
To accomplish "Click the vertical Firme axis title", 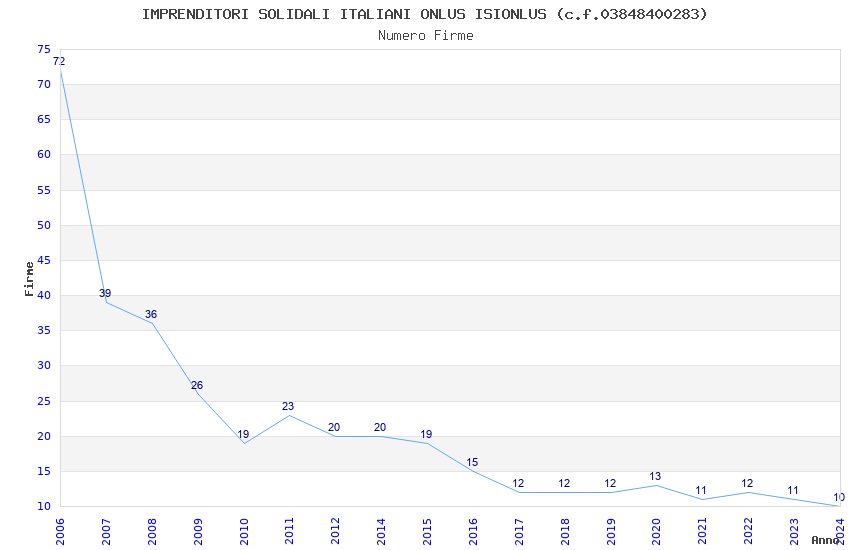I will coord(29,279).
